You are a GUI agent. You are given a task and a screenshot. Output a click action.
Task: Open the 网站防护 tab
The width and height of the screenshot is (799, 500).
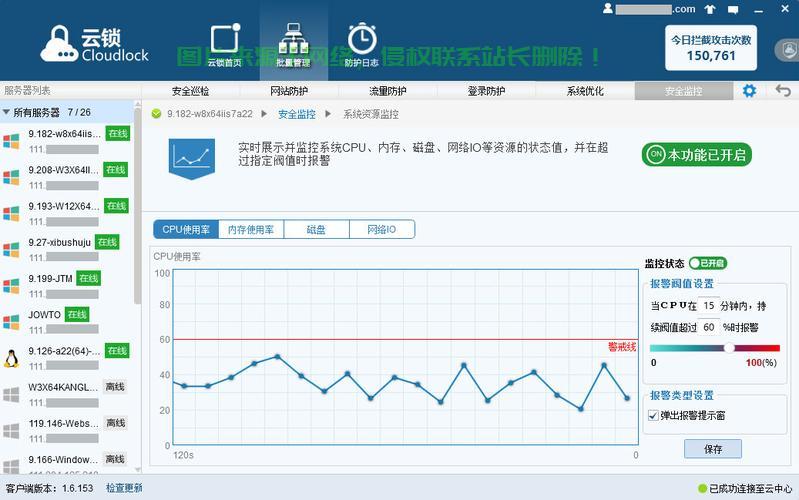pyautogui.click(x=289, y=91)
